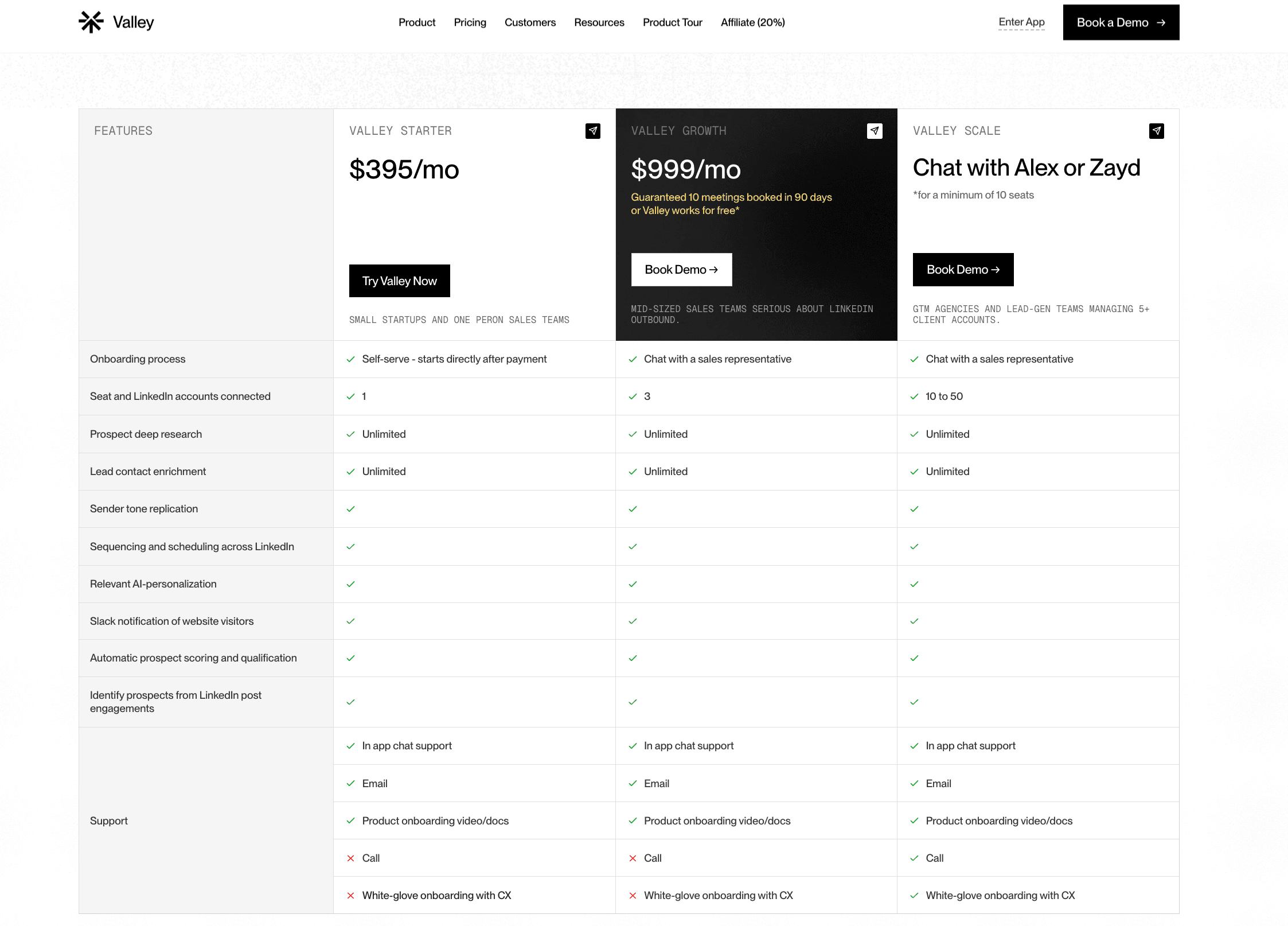This screenshot has width=1288, height=926.
Task: Click Sequencing and scheduling across LinkedIn label
Action: click(x=192, y=547)
